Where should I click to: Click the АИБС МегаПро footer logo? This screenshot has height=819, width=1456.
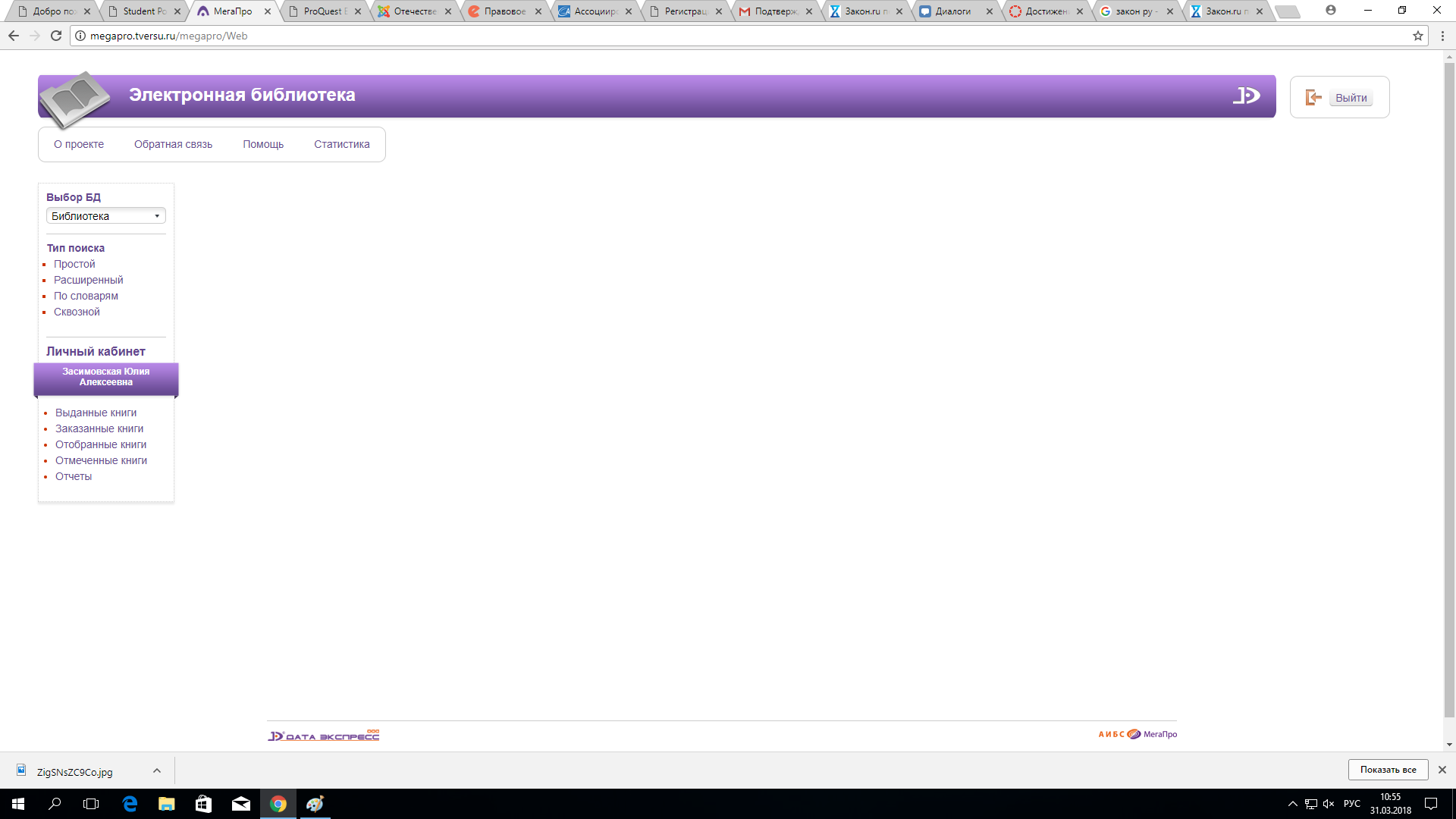coord(1137,734)
